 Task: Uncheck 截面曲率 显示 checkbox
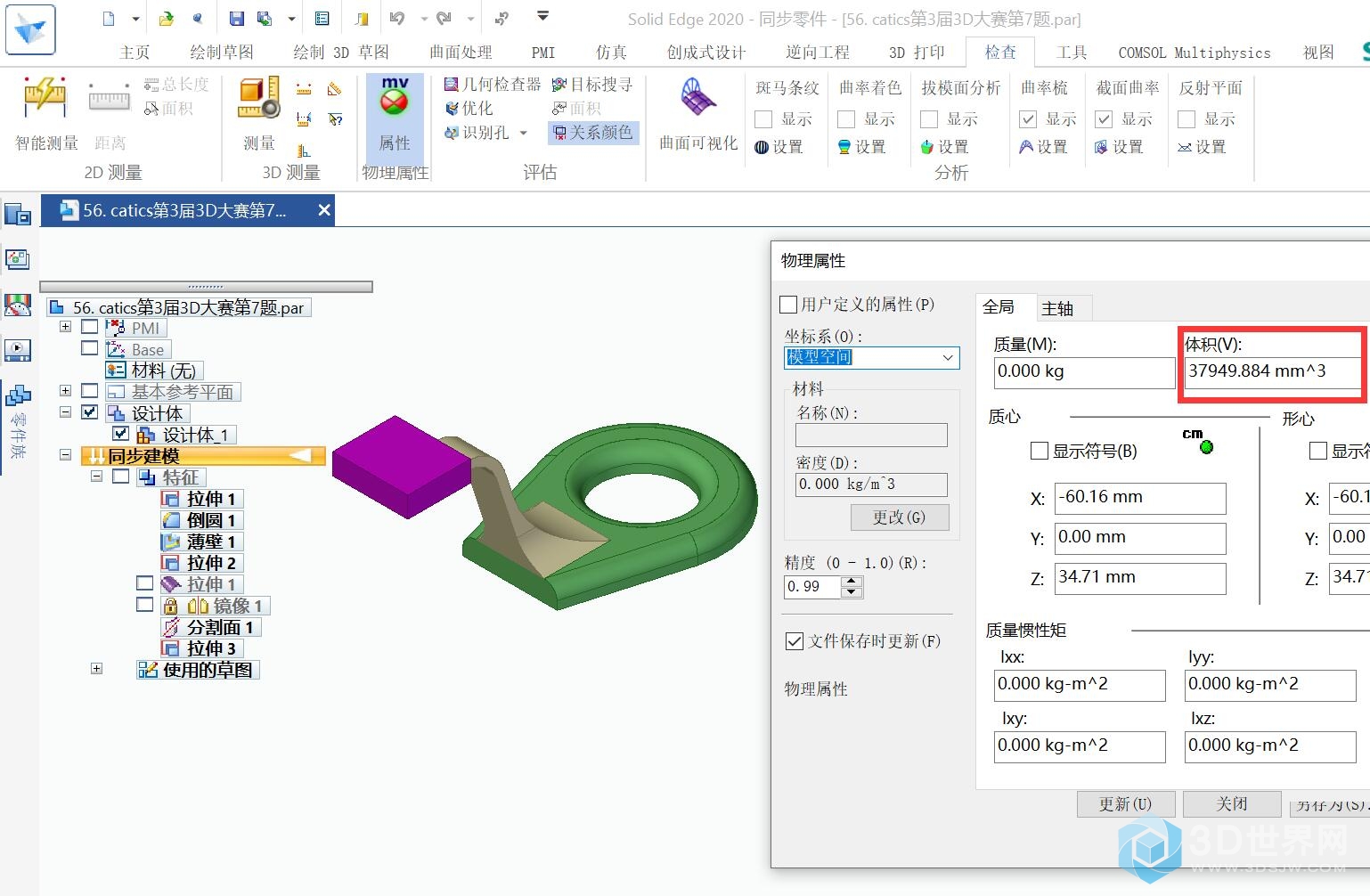pyautogui.click(x=1104, y=119)
